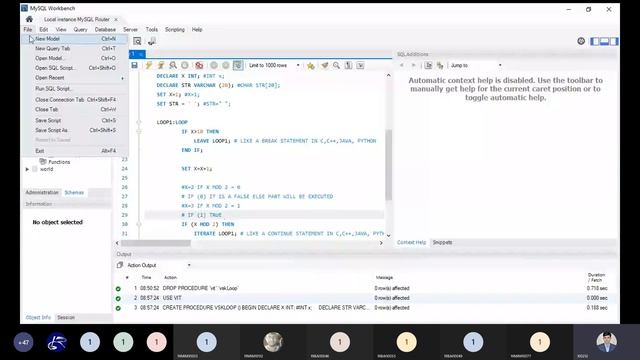Image resolution: width=640 pixels, height=360 pixels.
Task: Click the commit transaction icon
Action: pyautogui.click(x=213, y=65)
